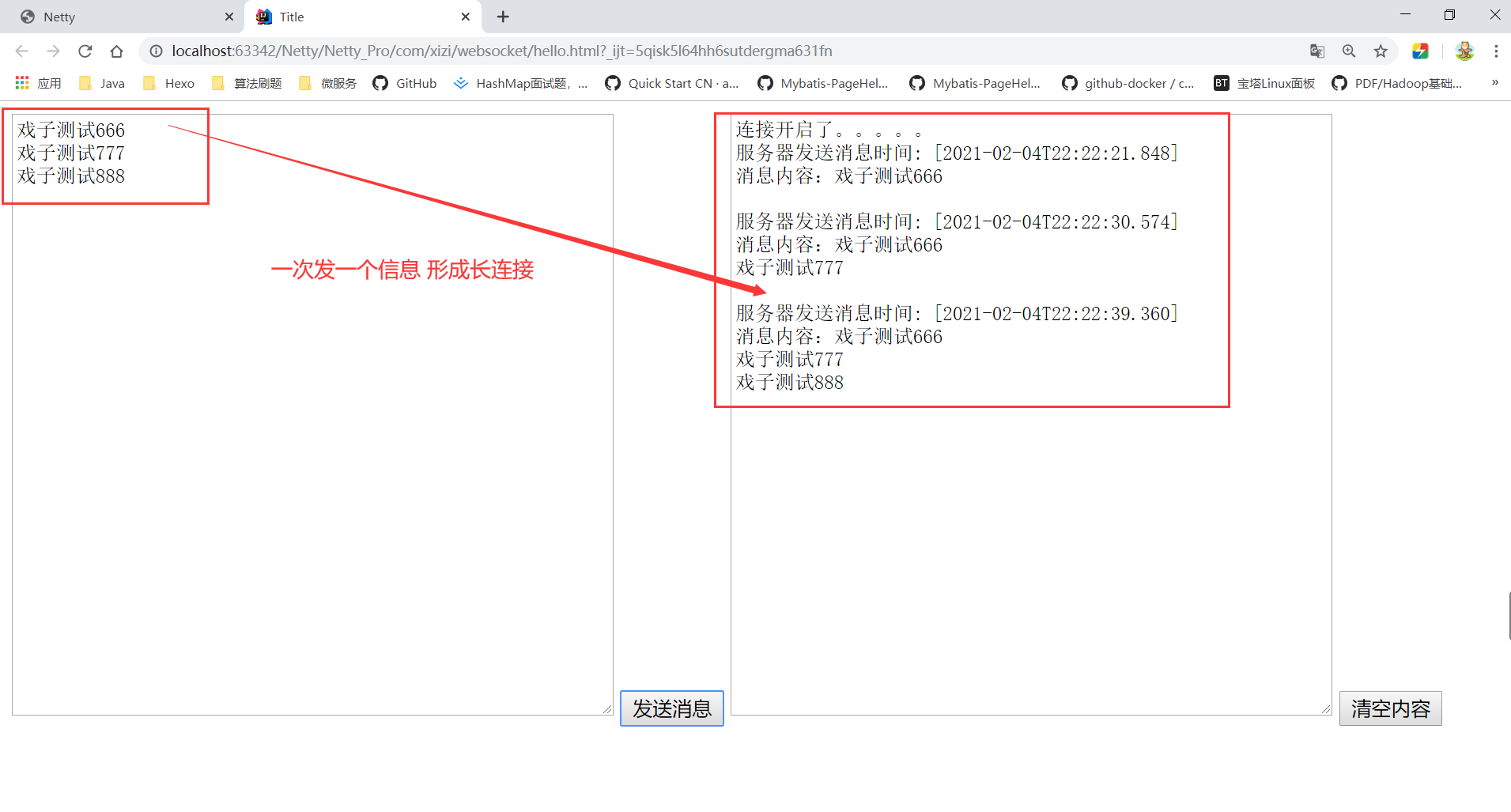Open the colorful extension icon
Screen dimensions: 1511x812
point(1420,51)
